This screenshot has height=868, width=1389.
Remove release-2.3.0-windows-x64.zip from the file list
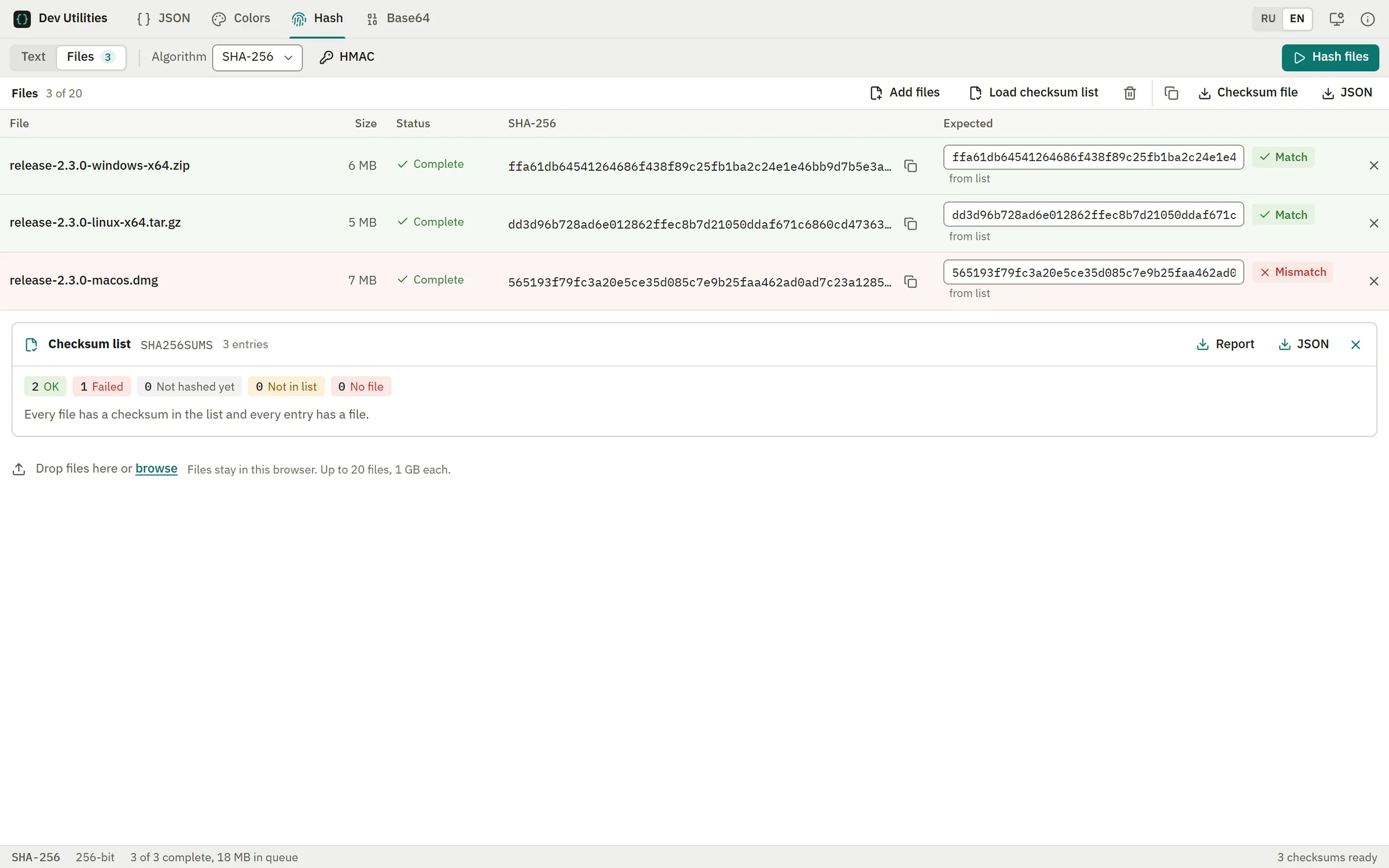coord(1373,165)
